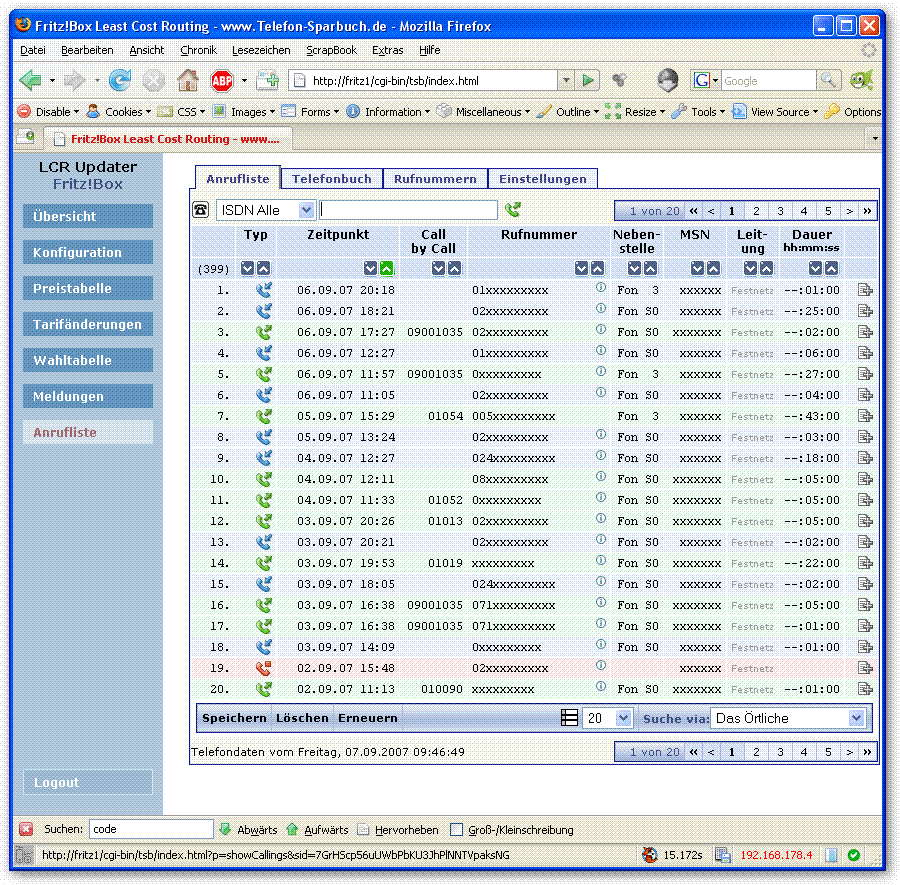Click the Speichern button

[234, 718]
